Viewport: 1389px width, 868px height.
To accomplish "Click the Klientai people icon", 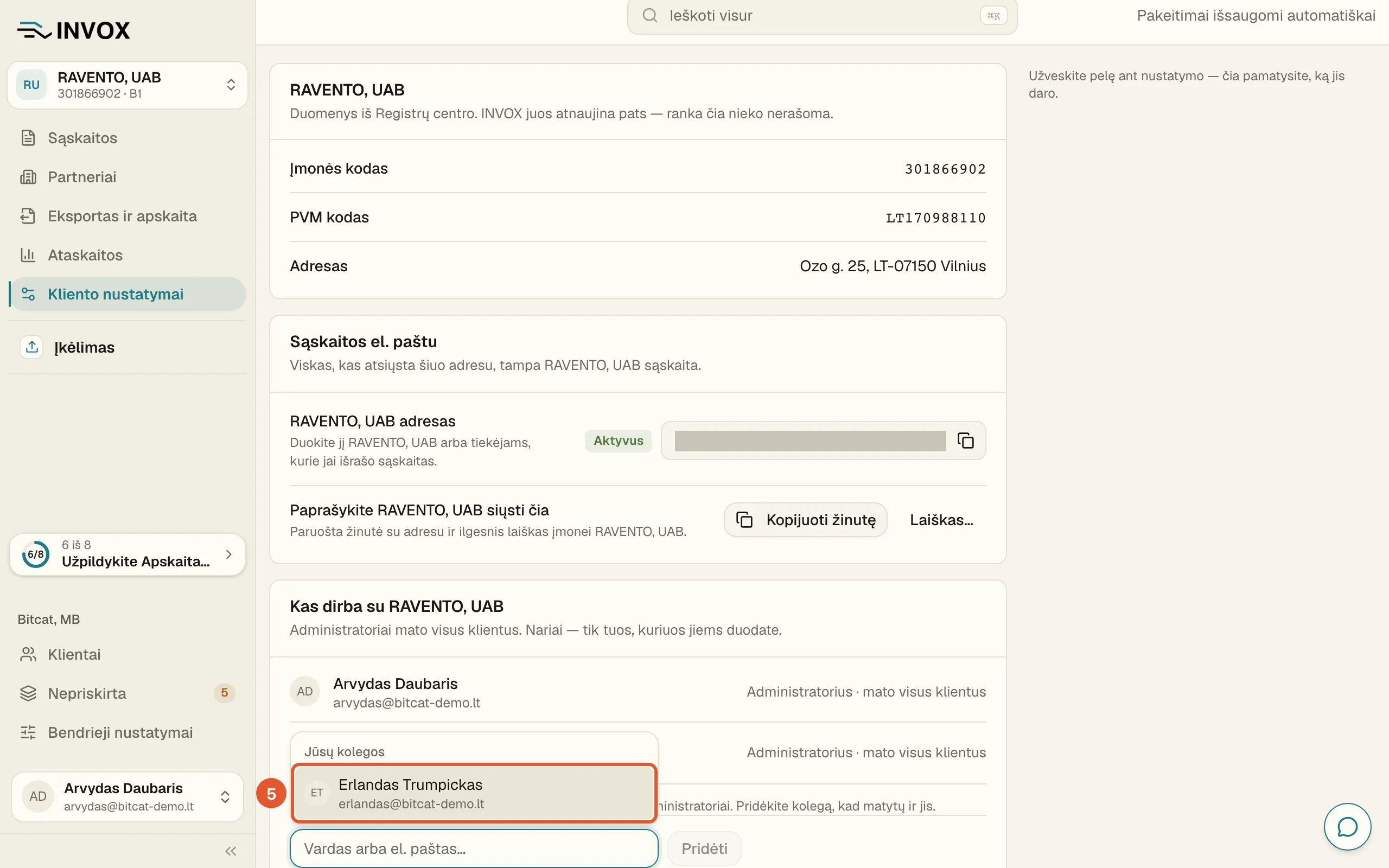I will click(x=28, y=654).
